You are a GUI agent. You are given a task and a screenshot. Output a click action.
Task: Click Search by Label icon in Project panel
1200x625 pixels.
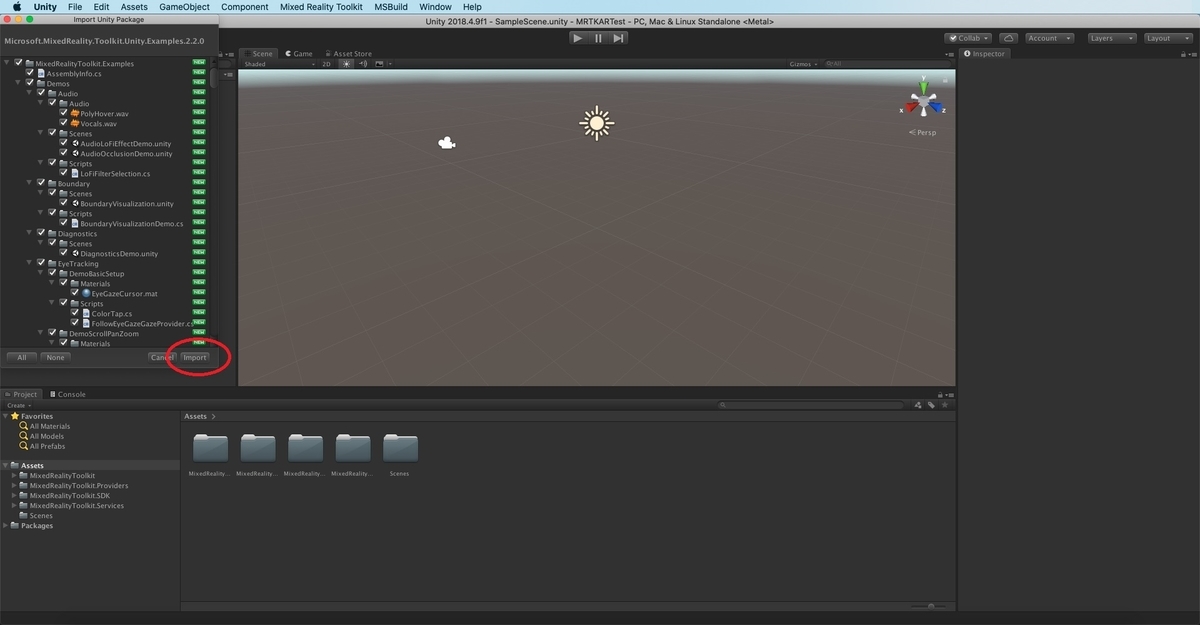(931, 405)
